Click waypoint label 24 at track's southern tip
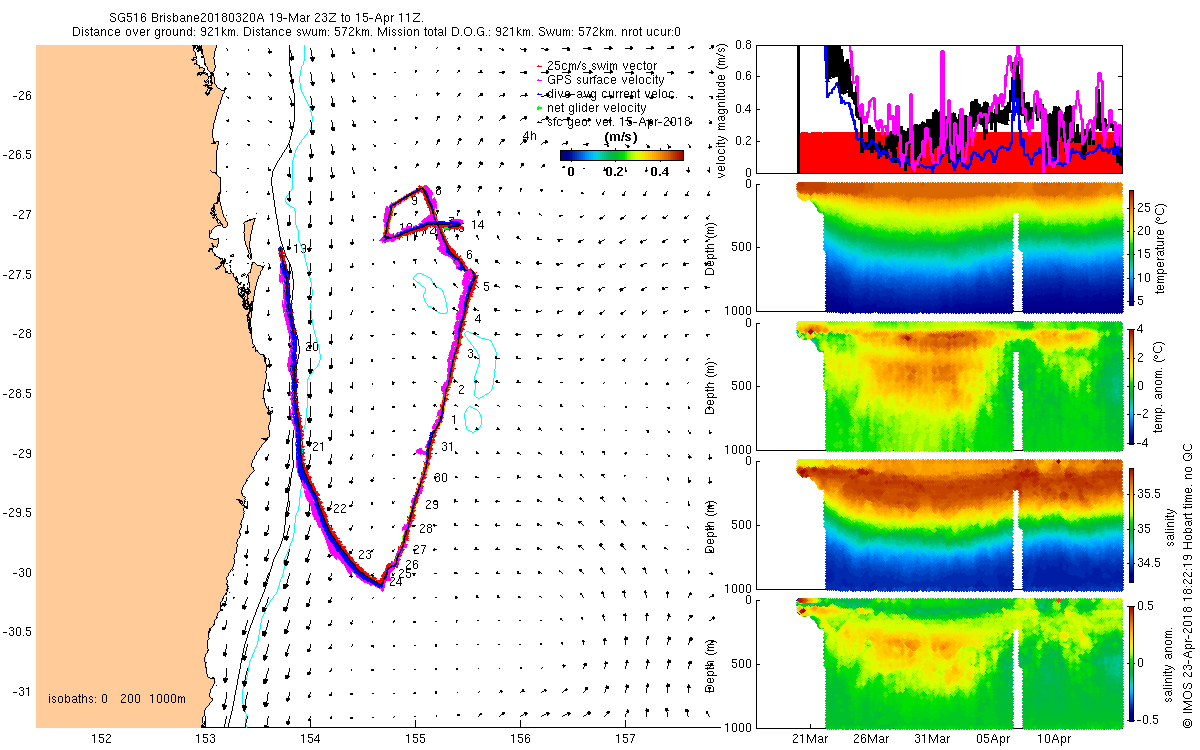The width and height of the screenshot is (1200, 750). click(396, 581)
